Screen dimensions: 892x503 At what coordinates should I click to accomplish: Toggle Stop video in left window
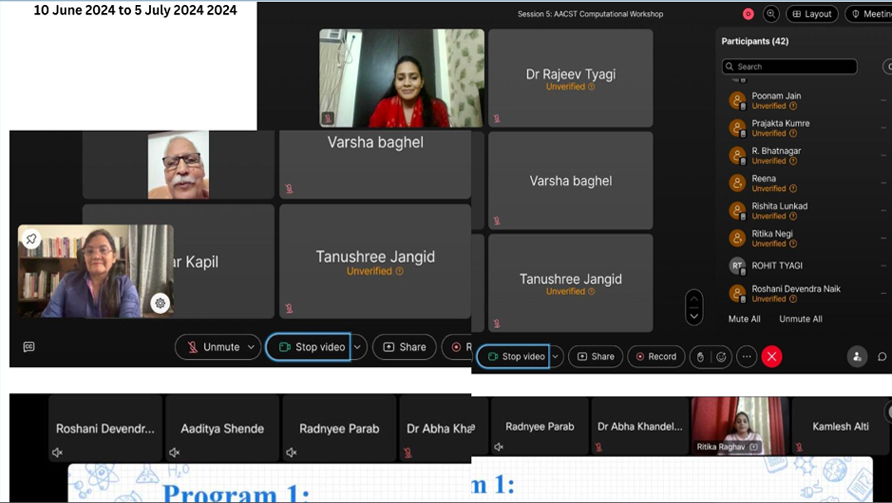coord(308,347)
